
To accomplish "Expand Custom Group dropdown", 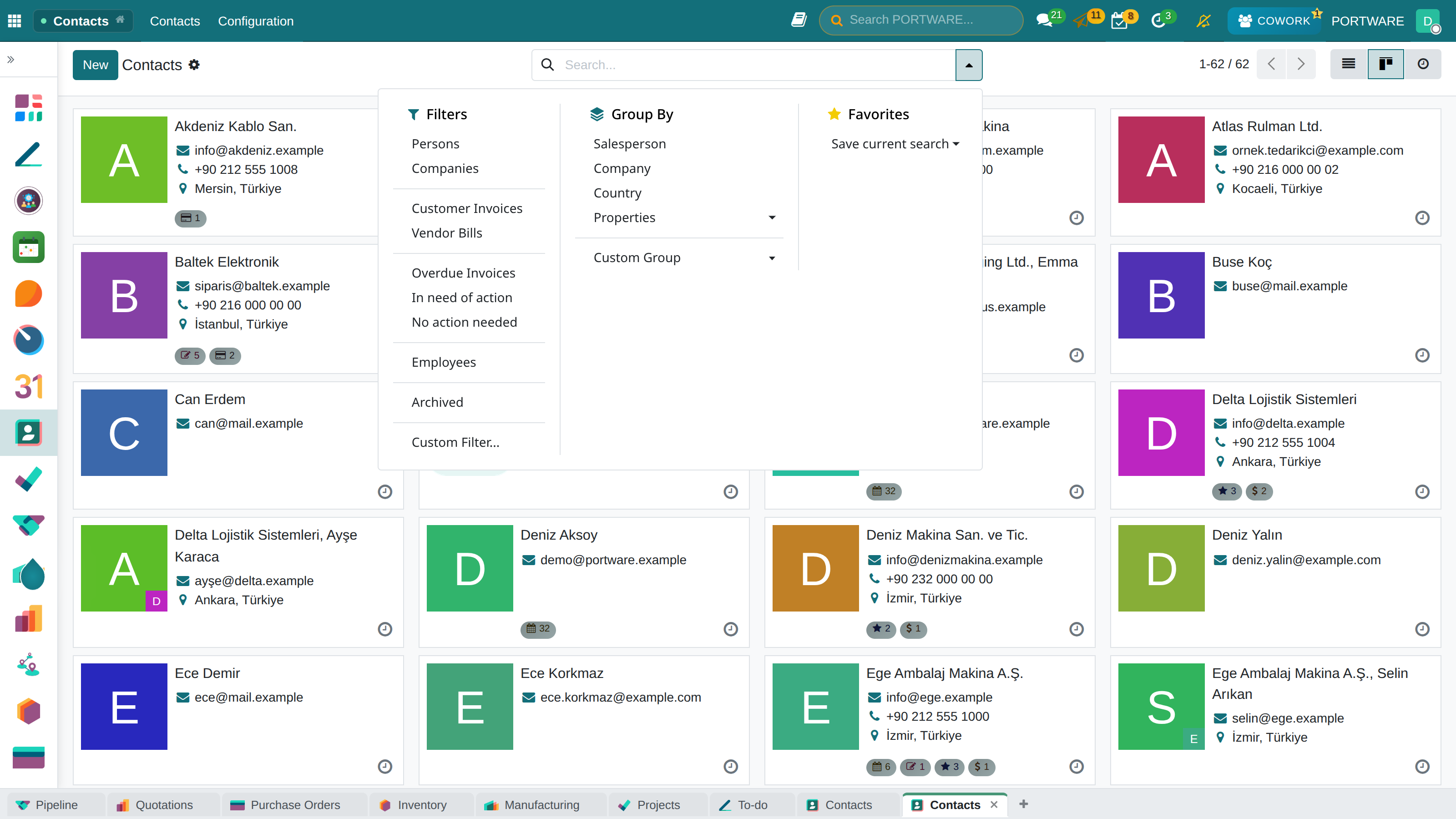I will tap(684, 258).
